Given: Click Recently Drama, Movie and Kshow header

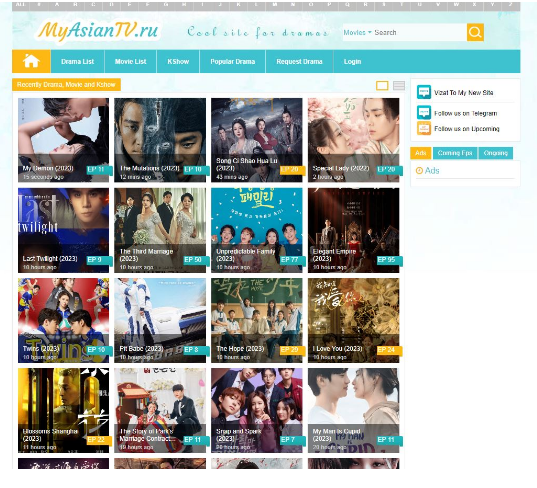Looking at the screenshot, I should pyautogui.click(x=66, y=84).
